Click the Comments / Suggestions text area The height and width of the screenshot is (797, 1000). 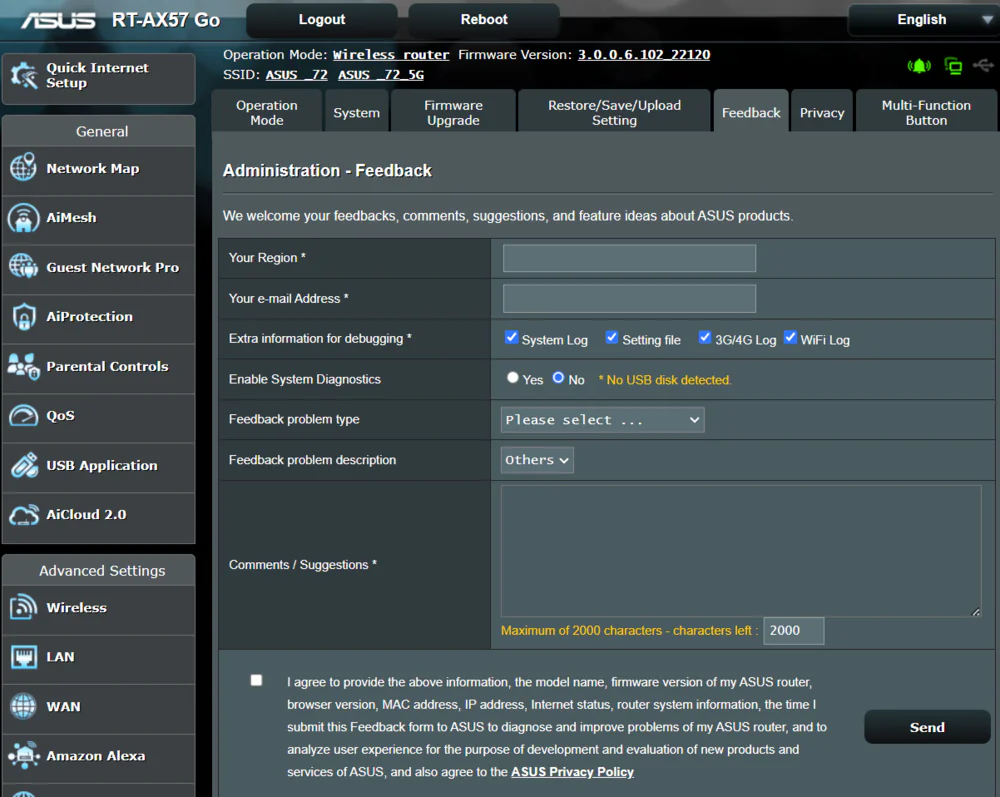(741, 551)
